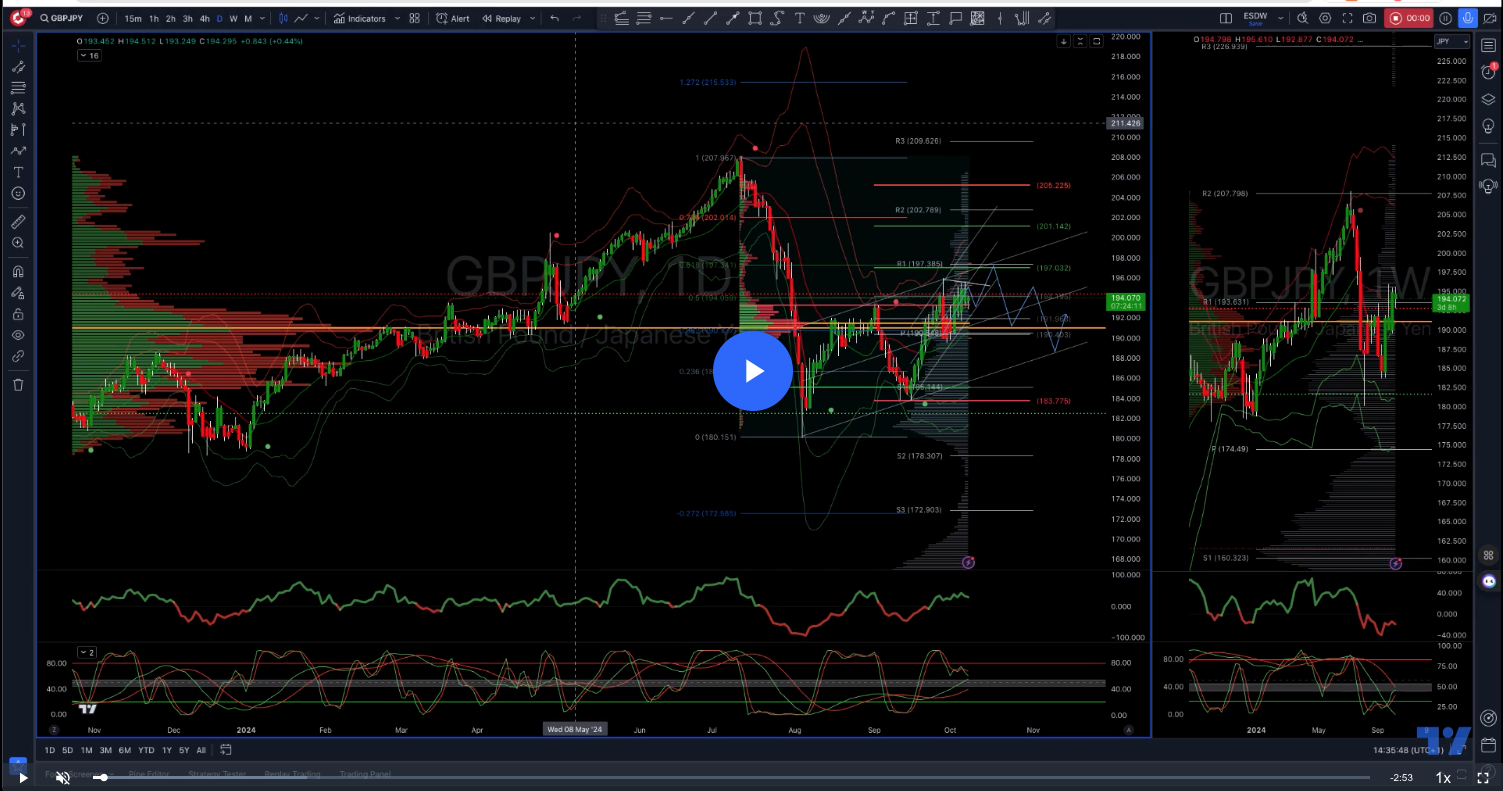
Task: Open the layout selector icon
Action: (x=1226, y=18)
